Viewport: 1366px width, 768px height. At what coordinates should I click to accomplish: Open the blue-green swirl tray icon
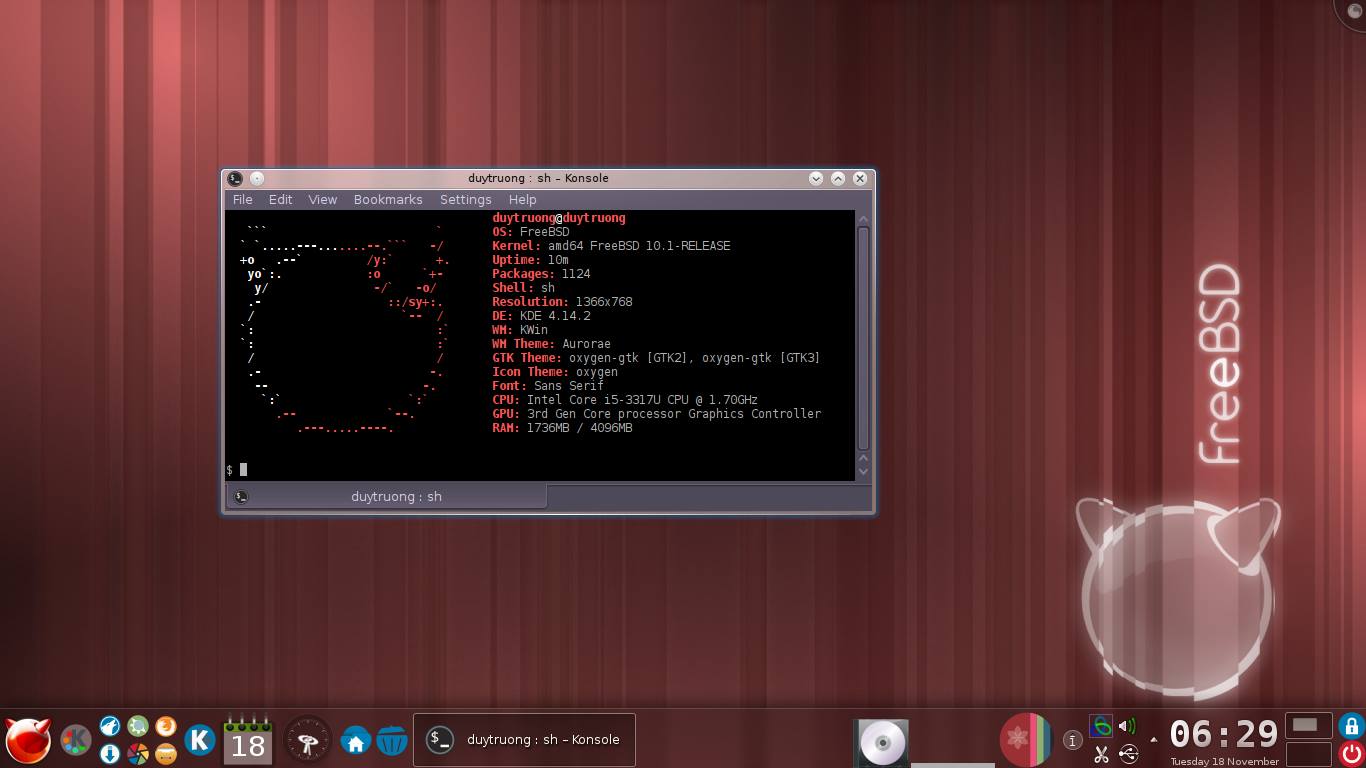1101,727
